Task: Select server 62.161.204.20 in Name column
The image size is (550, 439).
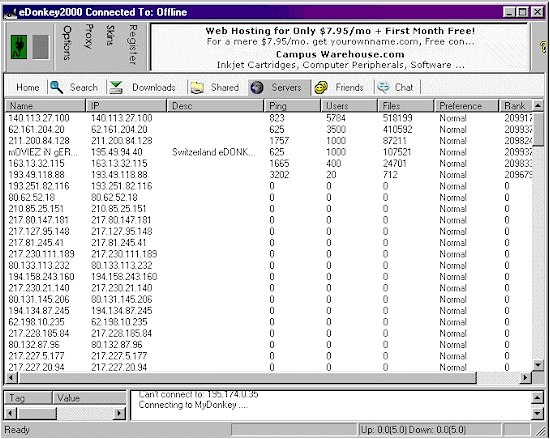Action: coord(36,129)
